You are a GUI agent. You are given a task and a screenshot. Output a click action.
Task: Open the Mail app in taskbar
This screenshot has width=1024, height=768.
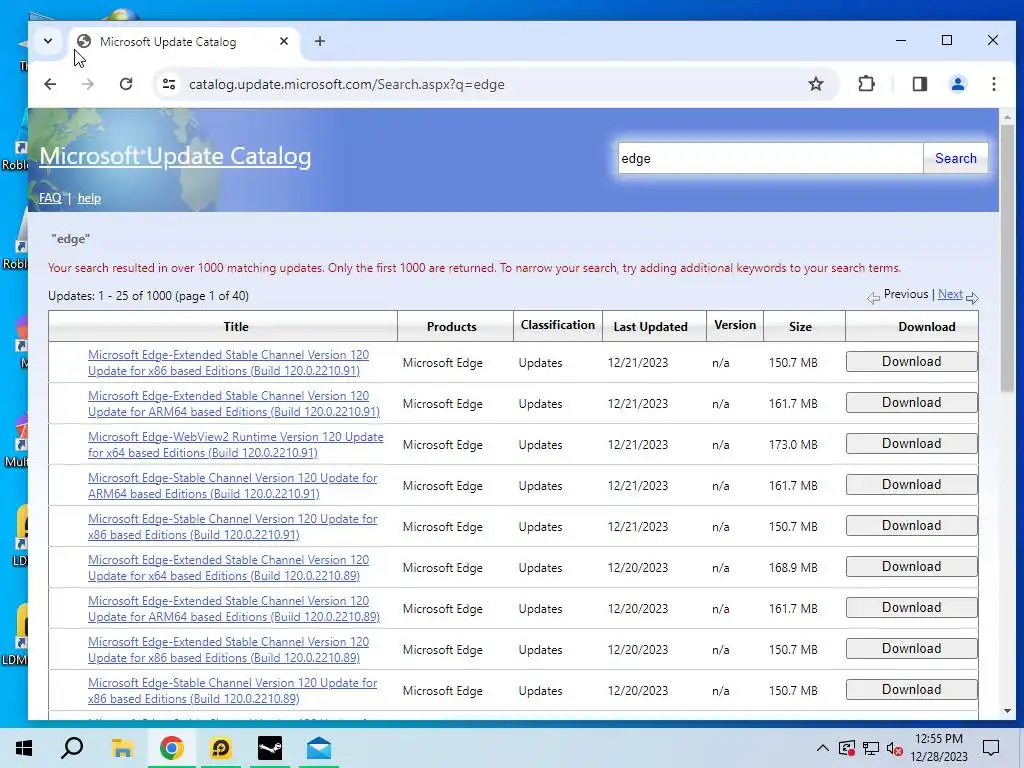click(319, 748)
